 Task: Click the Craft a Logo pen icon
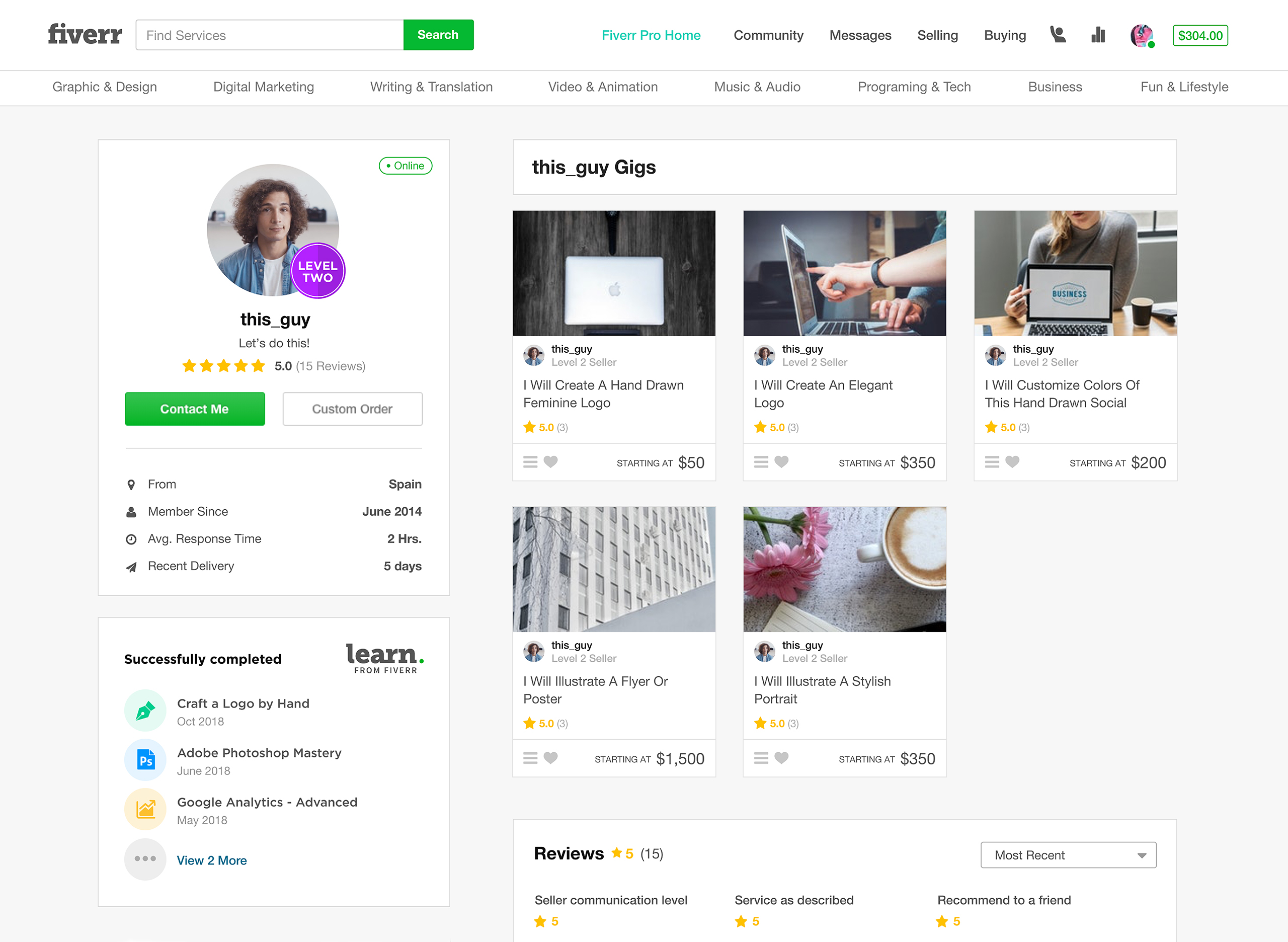click(x=145, y=711)
